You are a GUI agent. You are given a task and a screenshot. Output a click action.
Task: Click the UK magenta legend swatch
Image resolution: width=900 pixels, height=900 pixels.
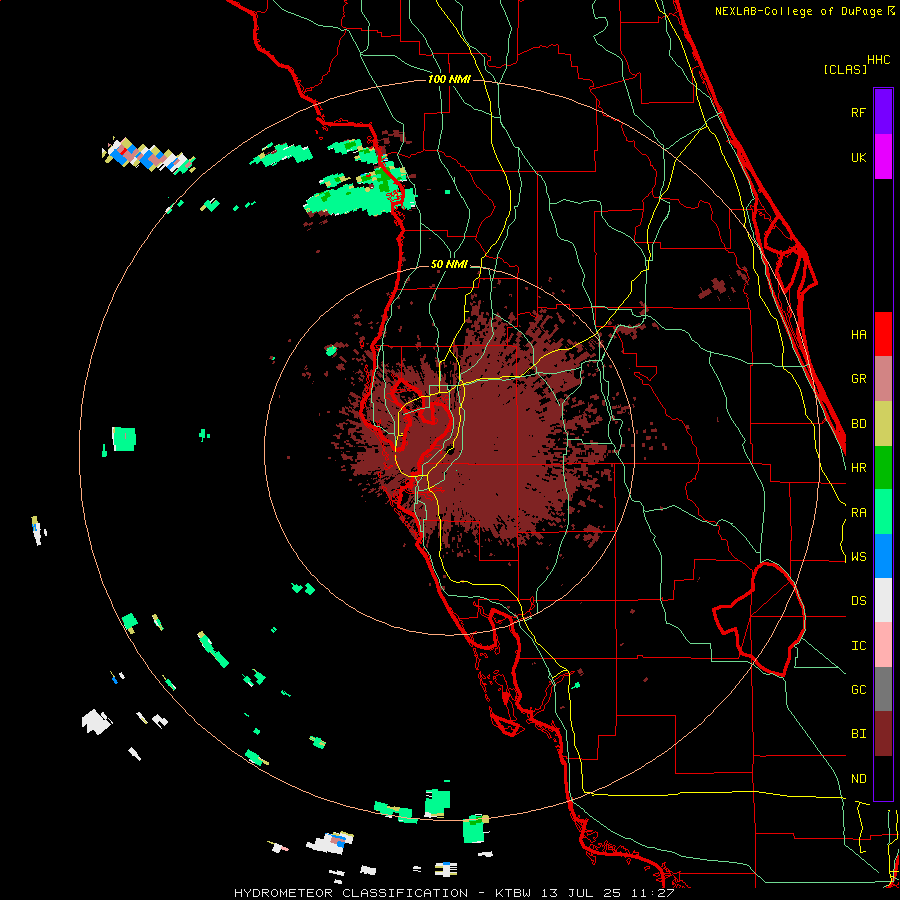[883, 157]
